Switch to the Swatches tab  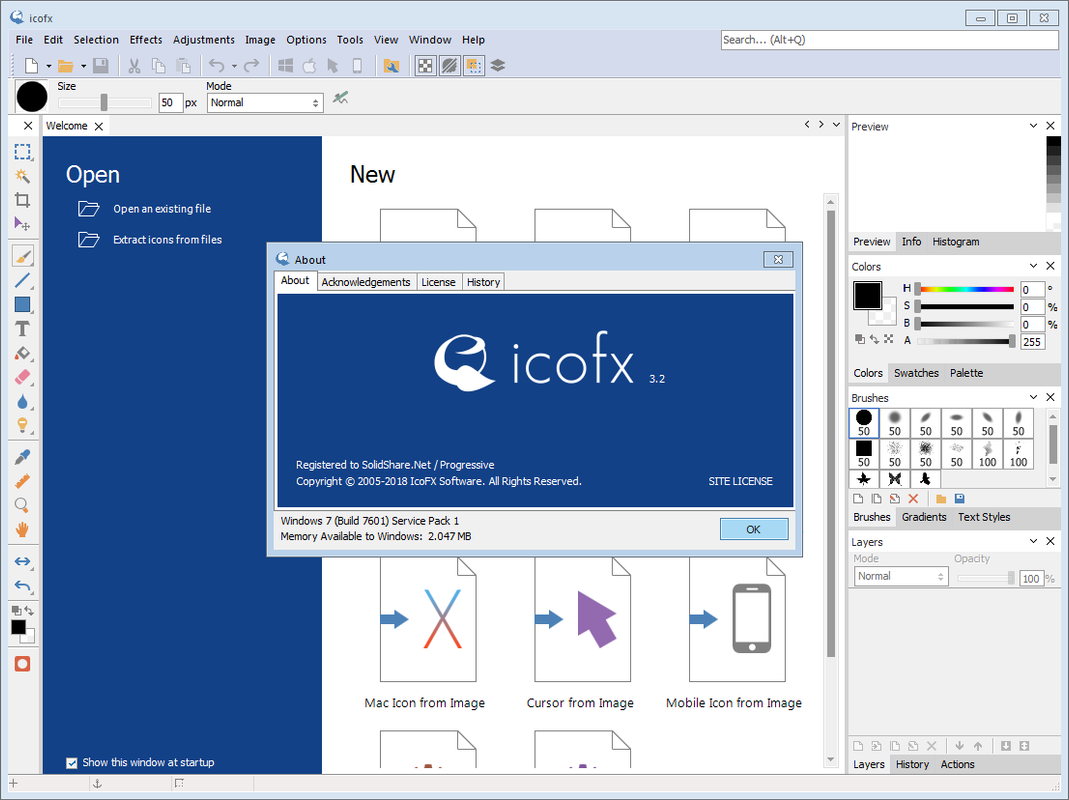tap(916, 373)
